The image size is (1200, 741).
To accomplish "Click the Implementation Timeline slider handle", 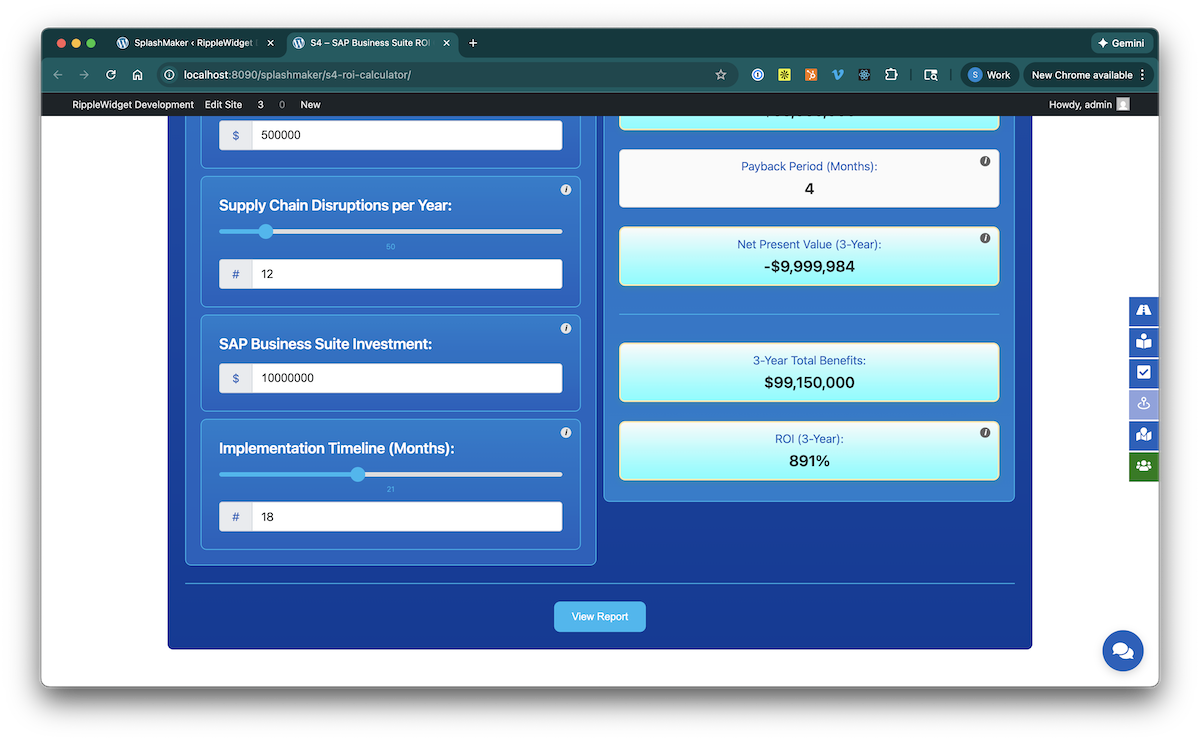I will pyautogui.click(x=358, y=474).
